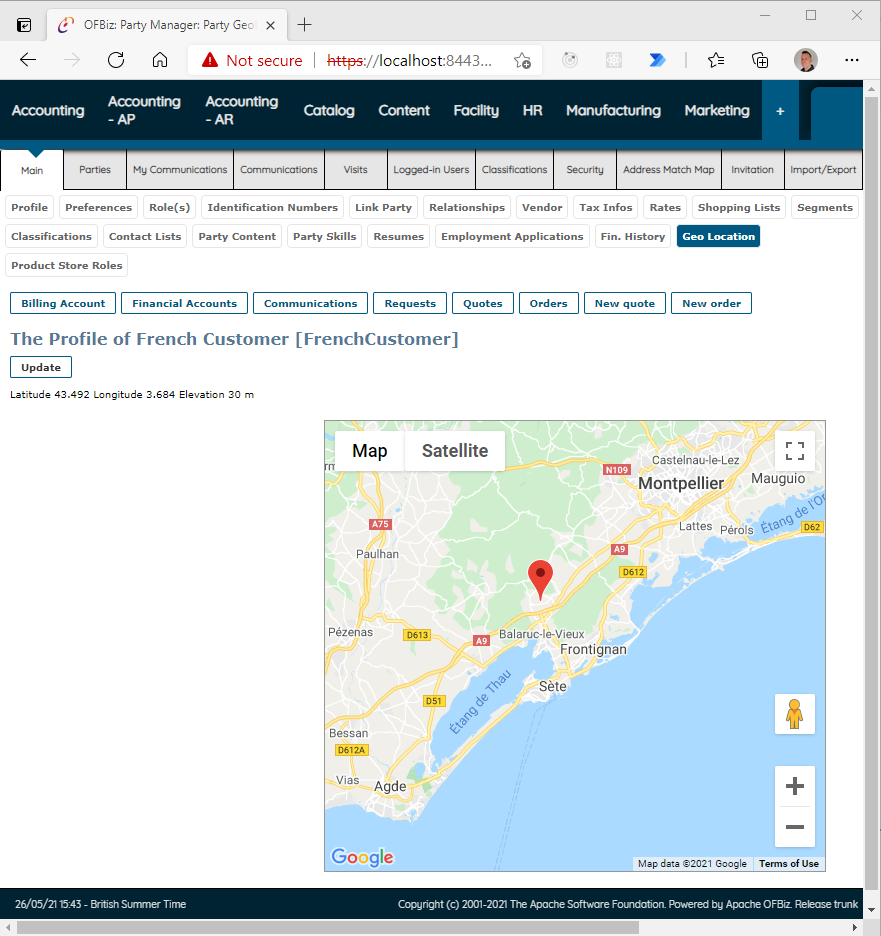Open the Manufacturing application
881x936 pixels.
[x=613, y=110]
